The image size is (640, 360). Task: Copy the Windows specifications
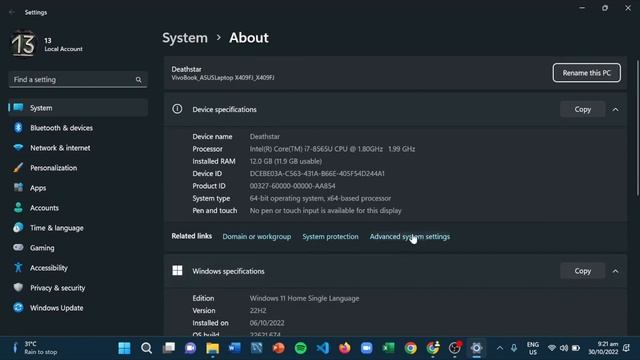tap(582, 271)
